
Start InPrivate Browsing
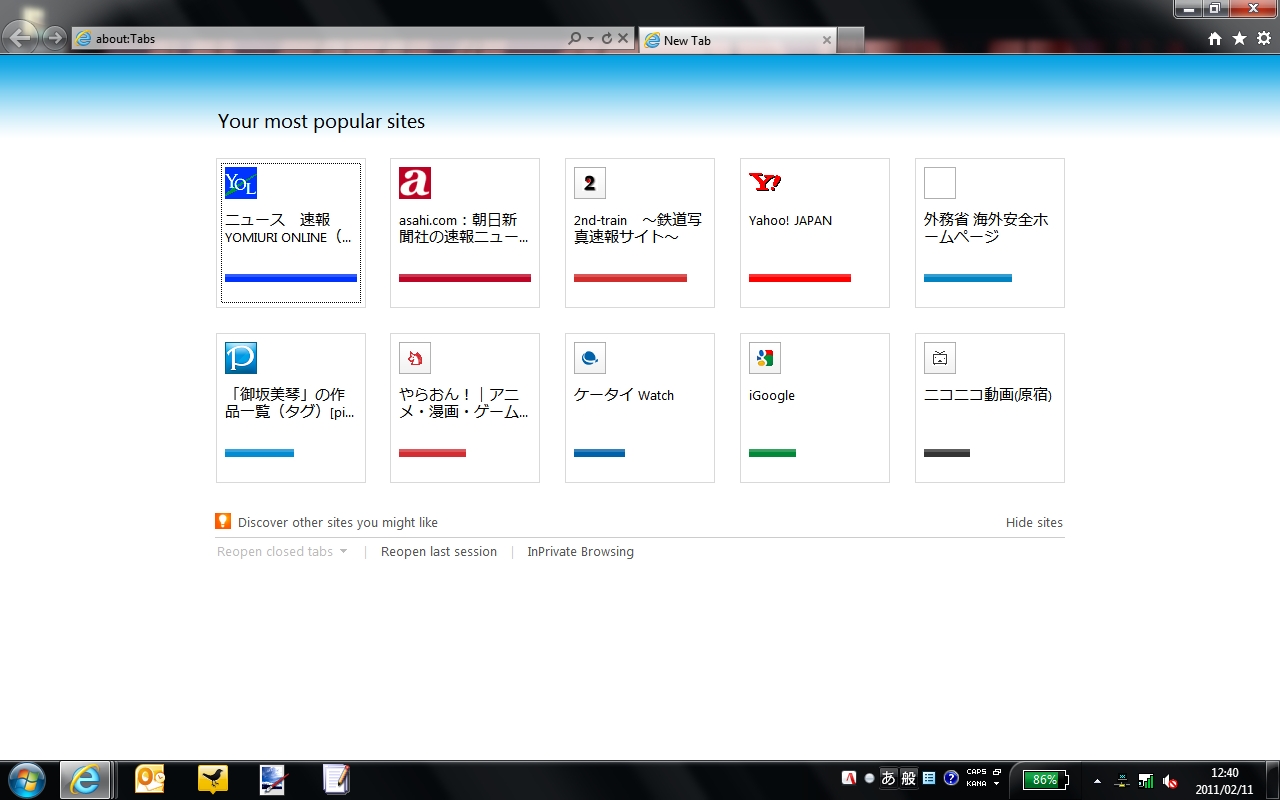pyautogui.click(x=580, y=551)
